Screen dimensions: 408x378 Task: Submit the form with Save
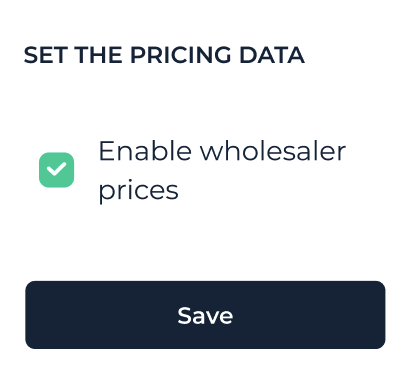click(x=205, y=315)
